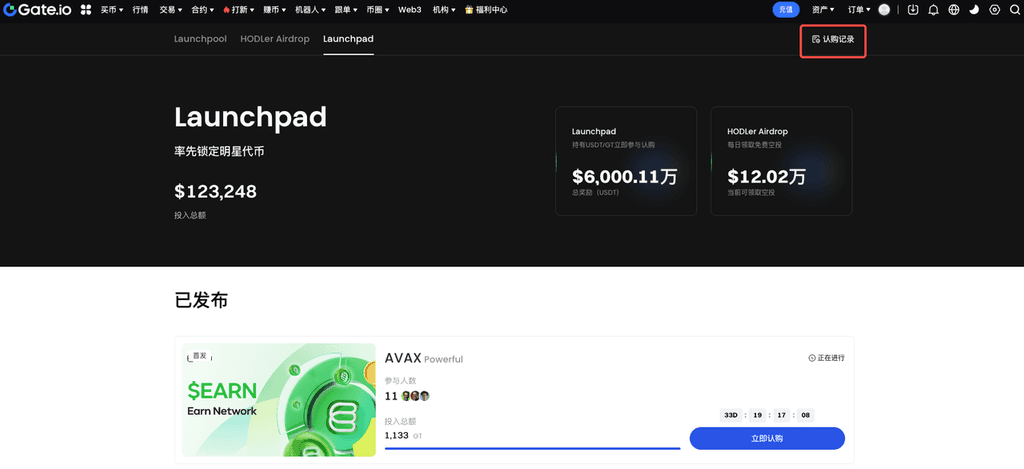The height and width of the screenshot is (469, 1024).
Task: Open the notifications bell
Action: coord(933,10)
